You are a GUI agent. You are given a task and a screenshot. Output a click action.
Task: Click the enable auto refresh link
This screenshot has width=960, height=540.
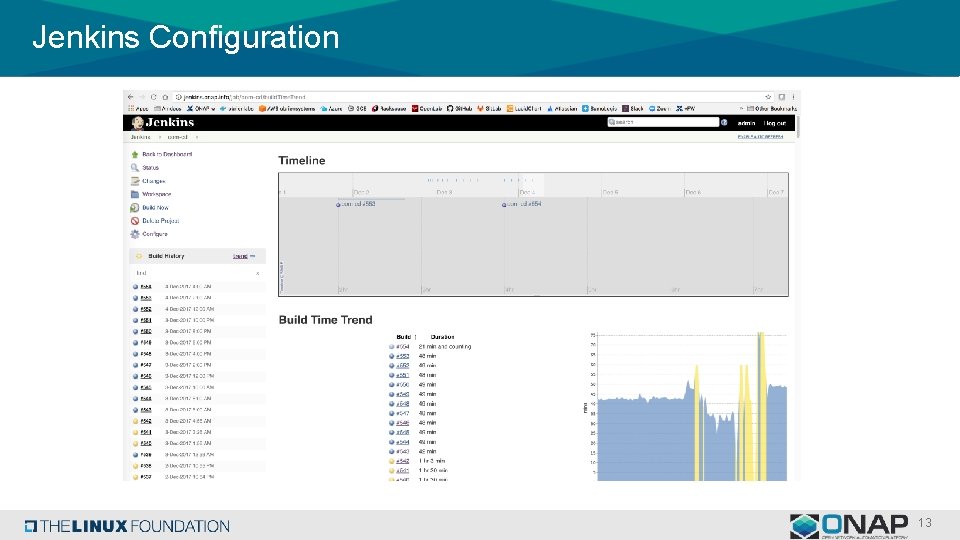[x=760, y=137]
